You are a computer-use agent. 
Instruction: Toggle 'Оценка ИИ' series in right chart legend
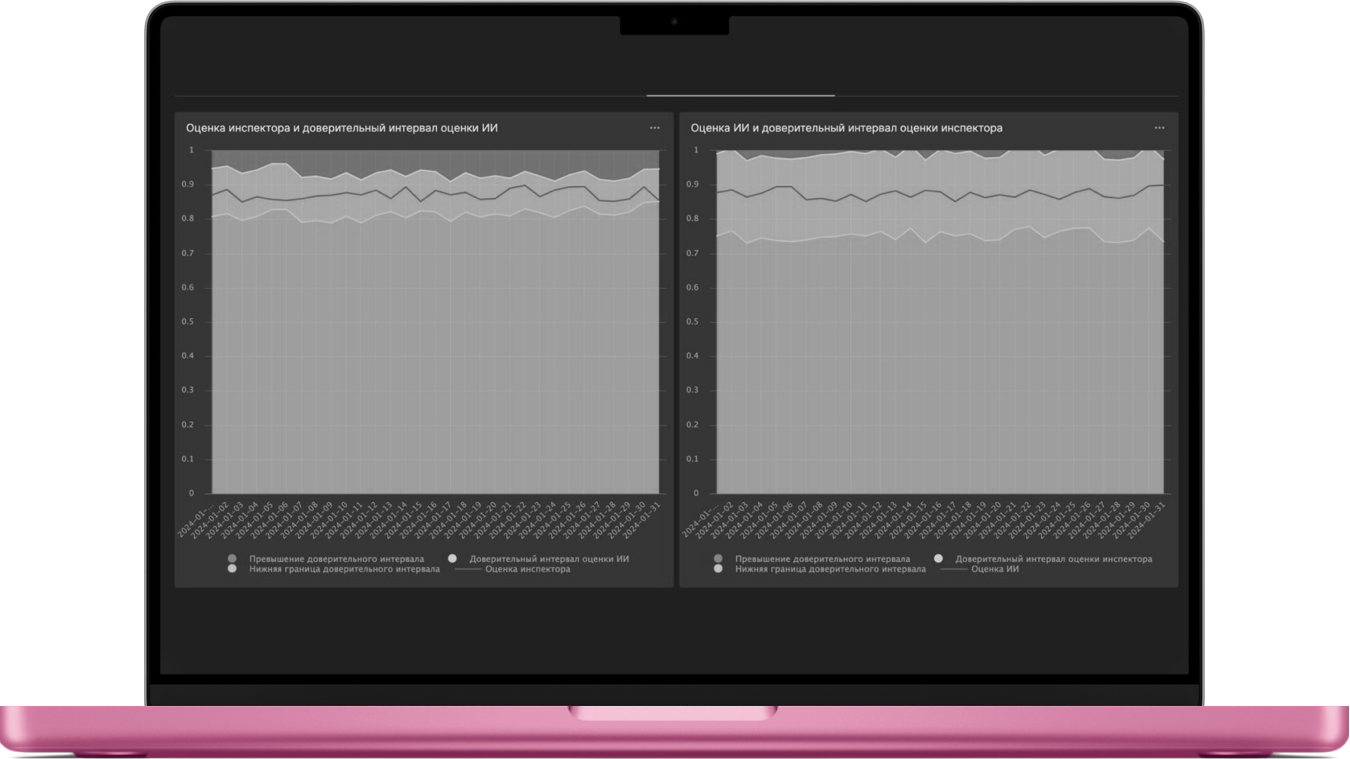pyautogui.click(x=995, y=569)
